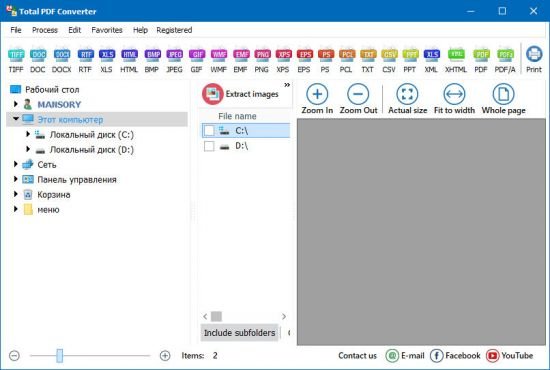Select the TIFF conversion format icon
Image resolution: width=550 pixels, height=370 pixels.
16,60
